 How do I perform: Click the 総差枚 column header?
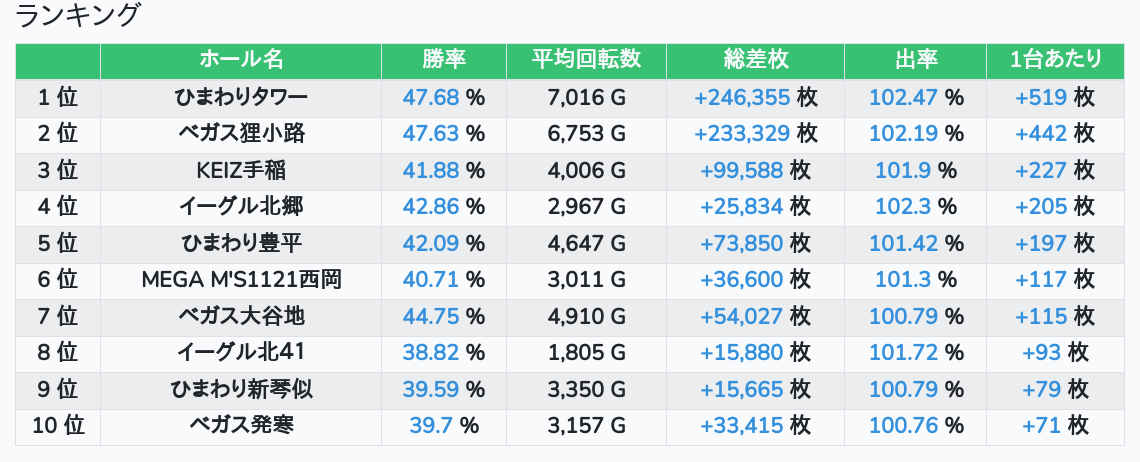(755, 60)
